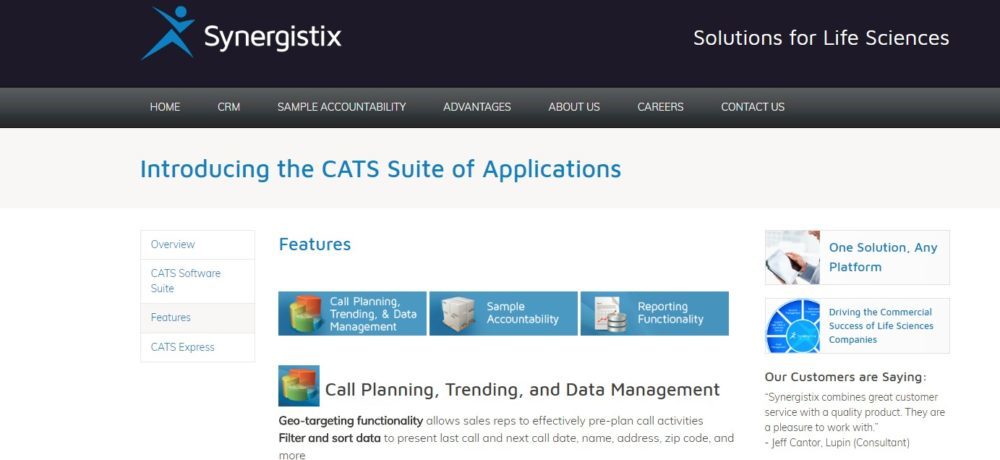1000x460 pixels.
Task: Click the One Solution, Any Platform link
Action: 883,257
